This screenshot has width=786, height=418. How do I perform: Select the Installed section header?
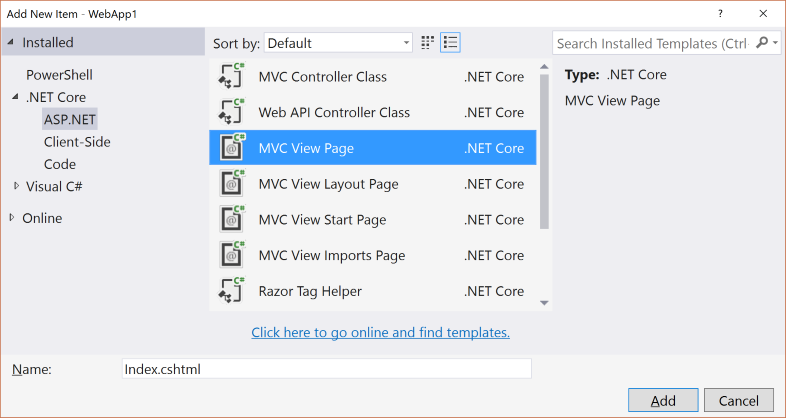point(103,42)
